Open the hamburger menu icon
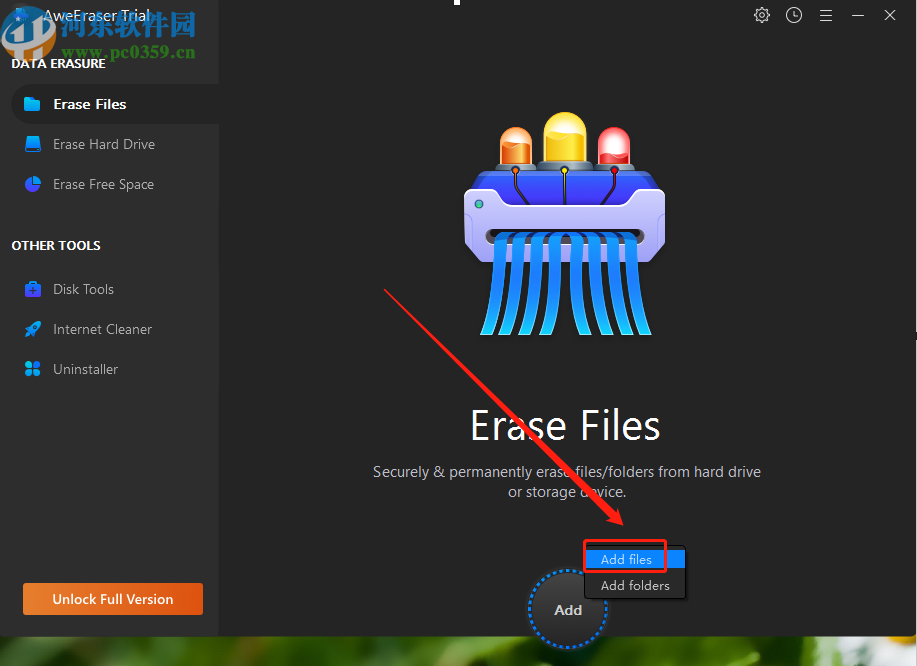The image size is (917, 666). [x=826, y=15]
